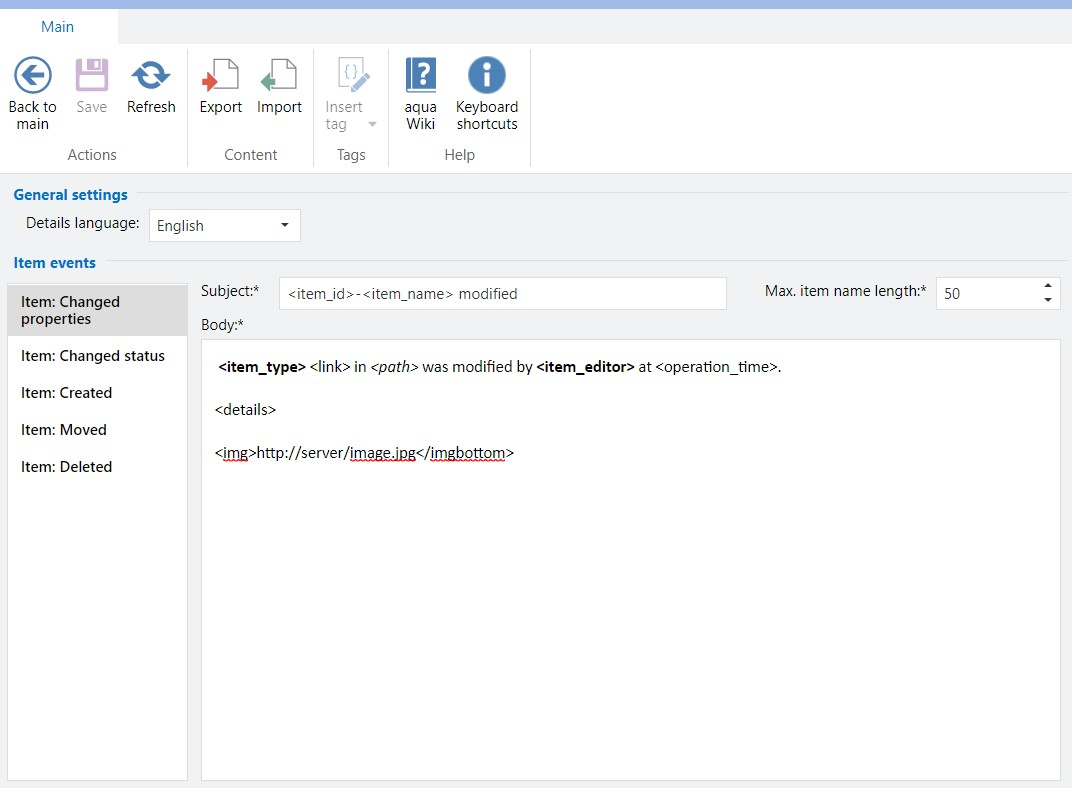Screen dimensions: 1072x788
Task: Click the Insert tag icon
Action: [351, 75]
